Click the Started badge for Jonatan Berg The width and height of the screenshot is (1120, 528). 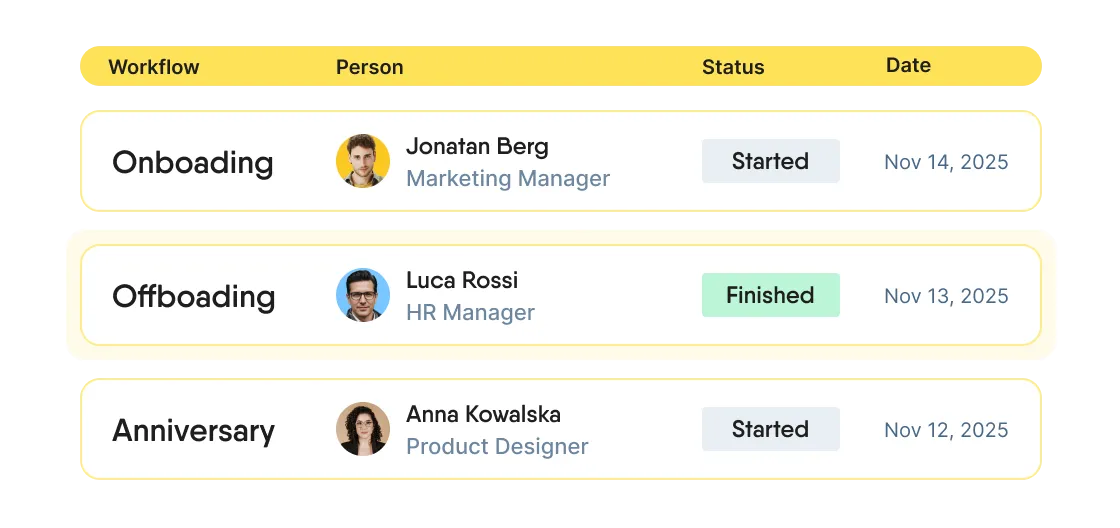770,161
